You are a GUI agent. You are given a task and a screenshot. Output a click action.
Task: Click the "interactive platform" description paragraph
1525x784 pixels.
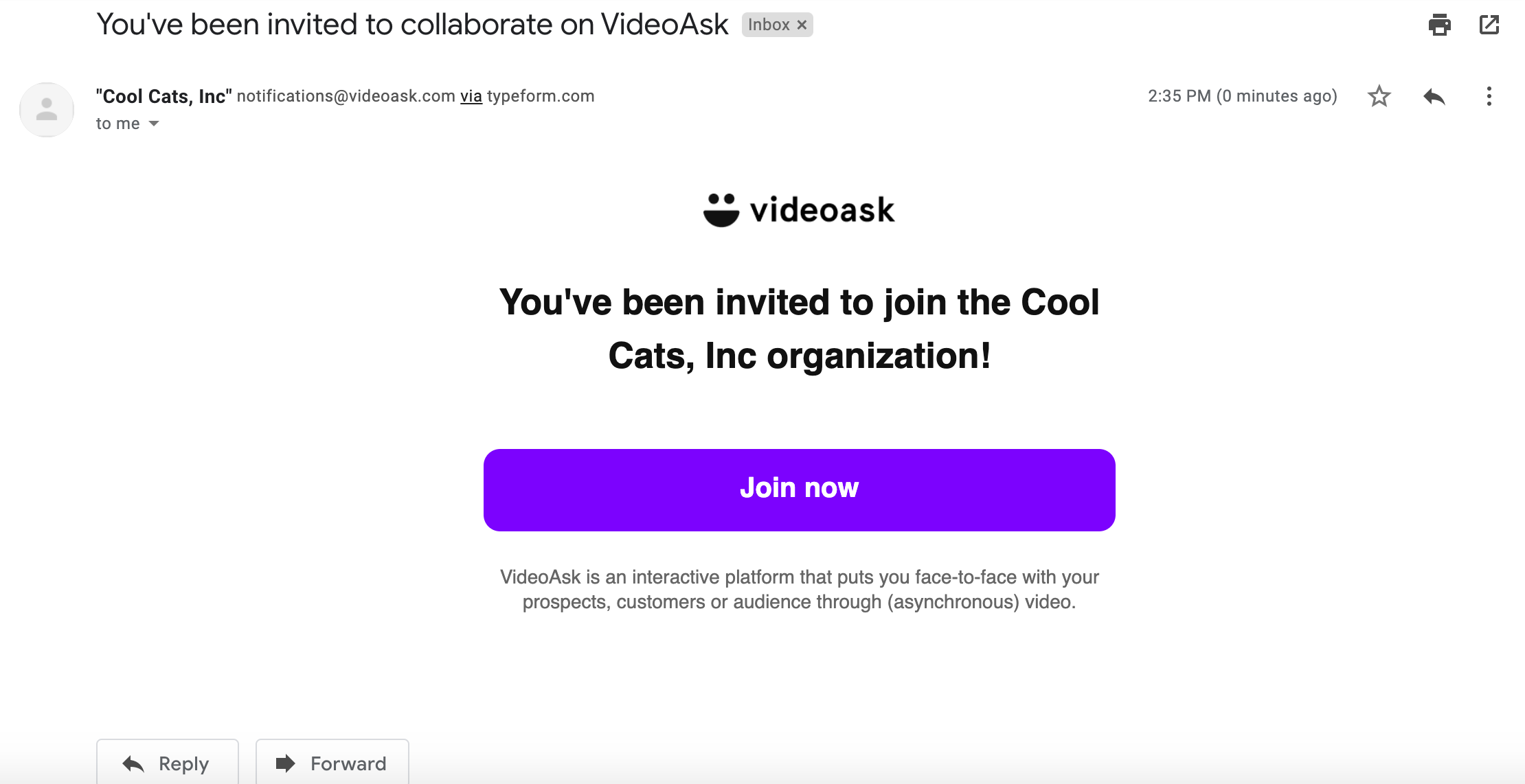(x=799, y=589)
